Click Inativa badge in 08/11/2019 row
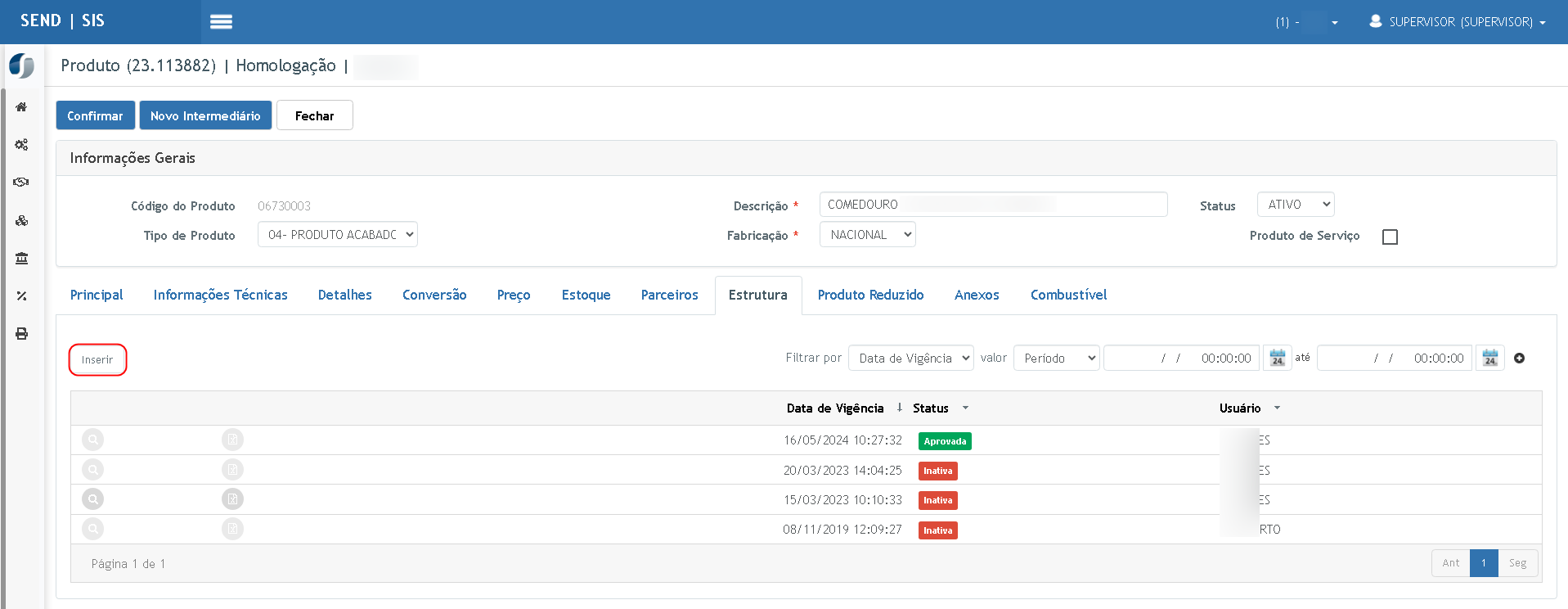1568x609 pixels. [x=937, y=530]
